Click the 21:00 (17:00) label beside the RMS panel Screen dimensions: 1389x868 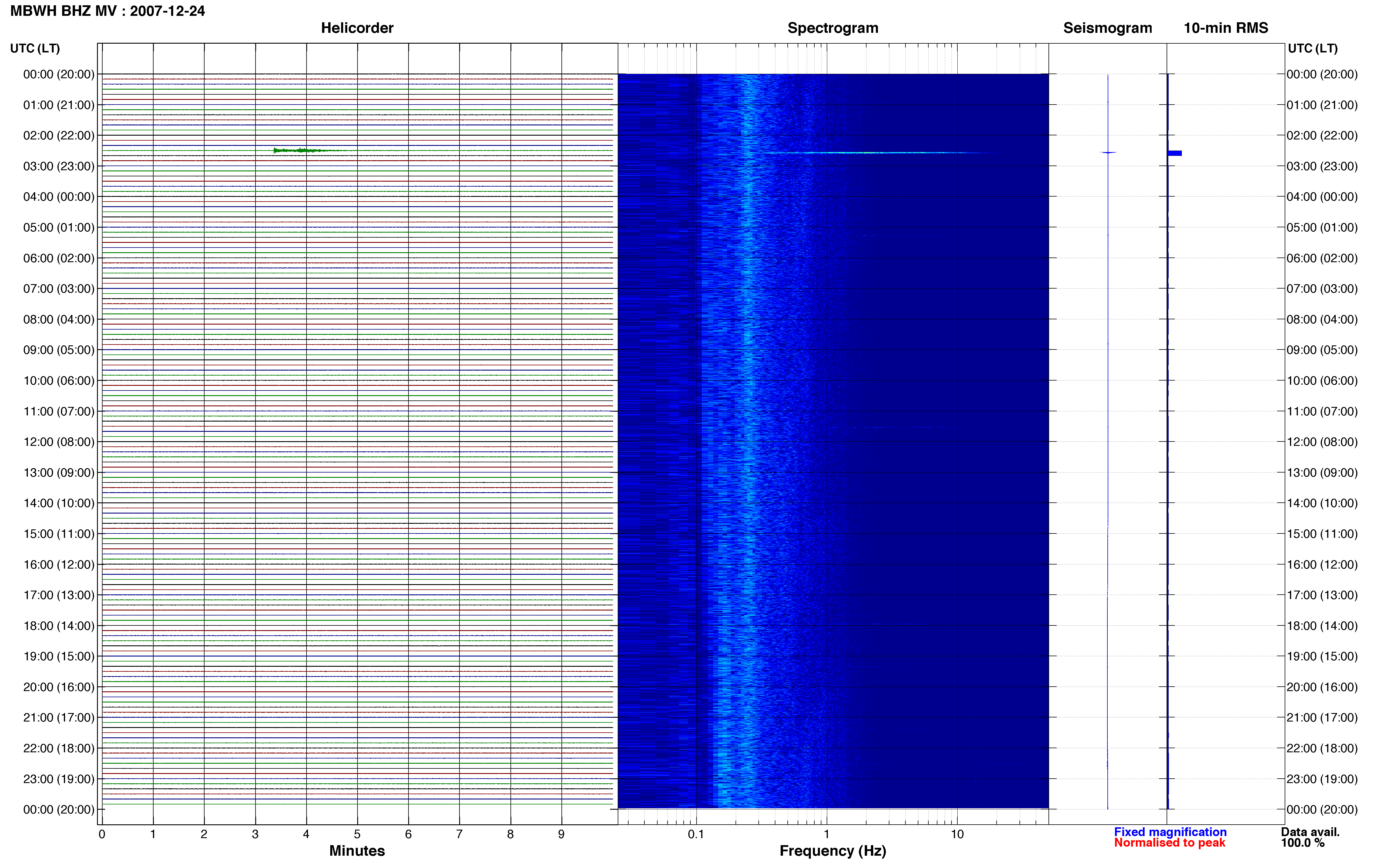(x=1322, y=718)
